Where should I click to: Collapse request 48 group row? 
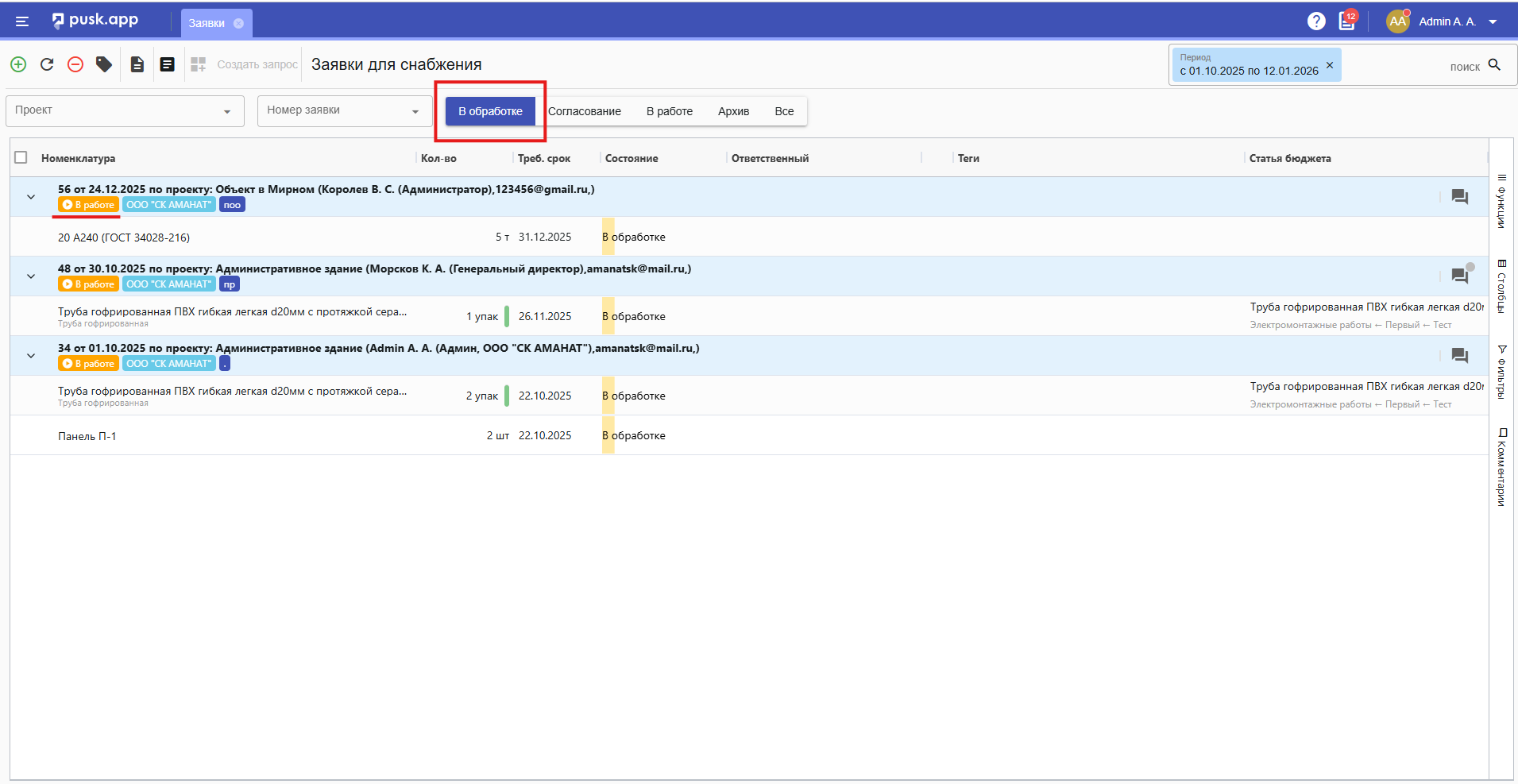tap(31, 276)
